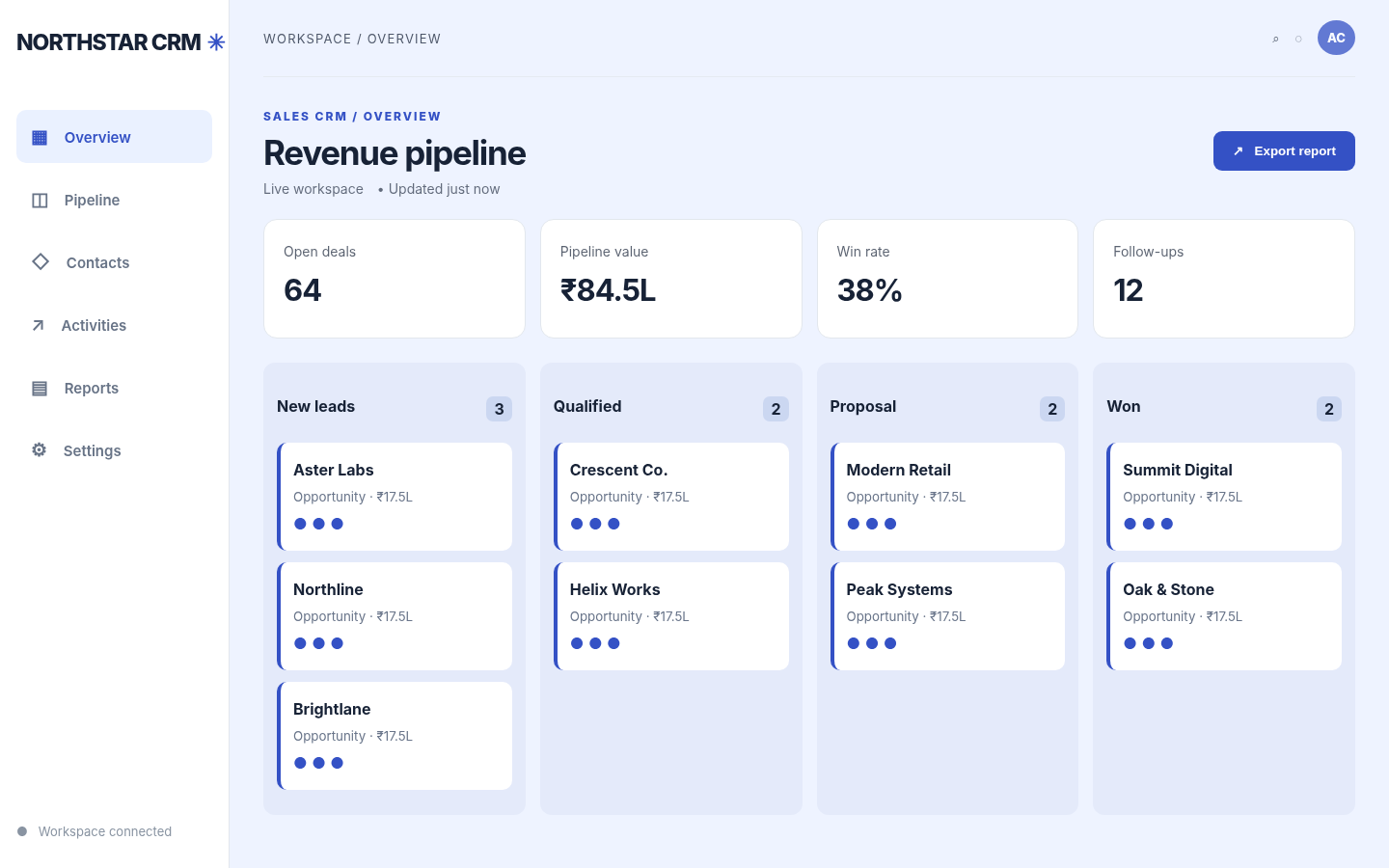Click the Pipeline columns icon in sidebar
The height and width of the screenshot is (868, 1389).
point(40,200)
